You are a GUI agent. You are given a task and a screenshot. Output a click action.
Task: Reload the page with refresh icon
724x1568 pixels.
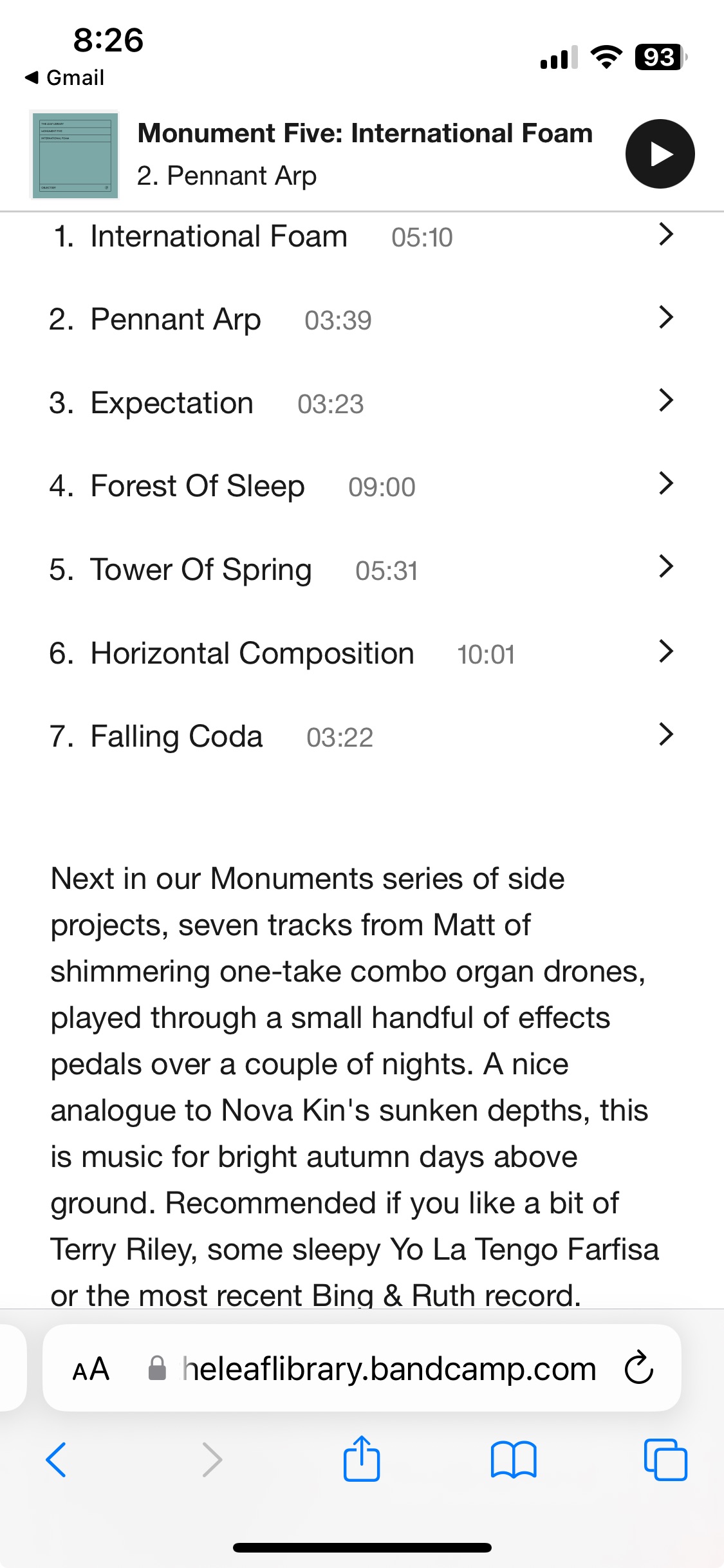pyautogui.click(x=638, y=1367)
